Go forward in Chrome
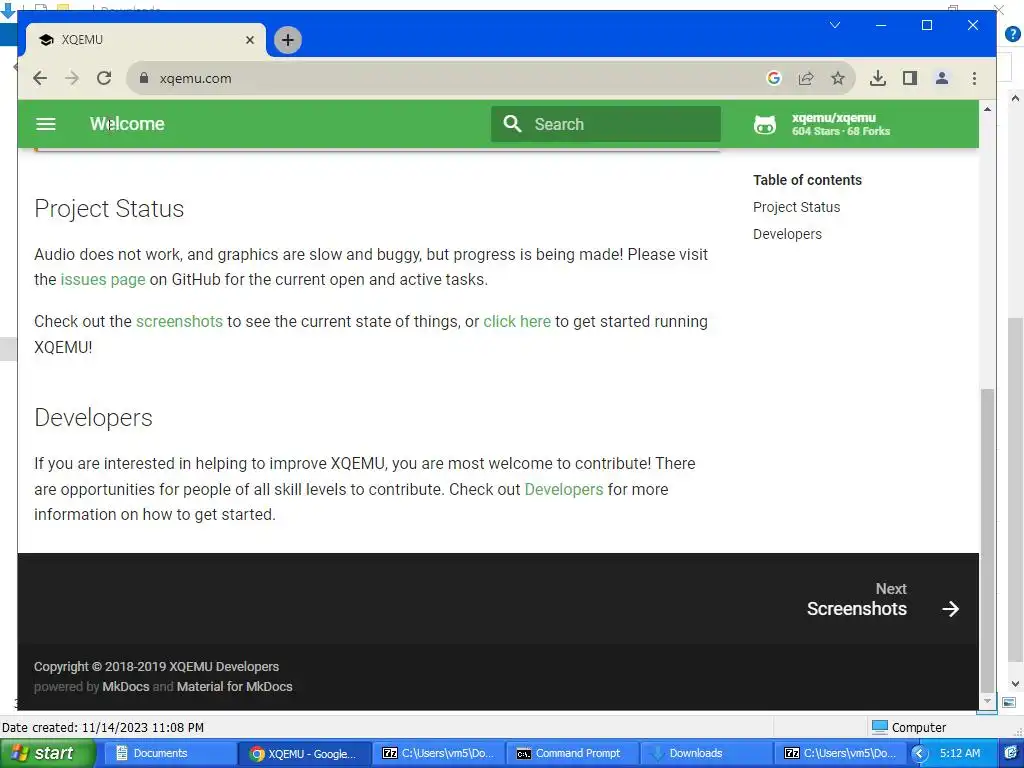The image size is (1024, 768). (x=72, y=78)
